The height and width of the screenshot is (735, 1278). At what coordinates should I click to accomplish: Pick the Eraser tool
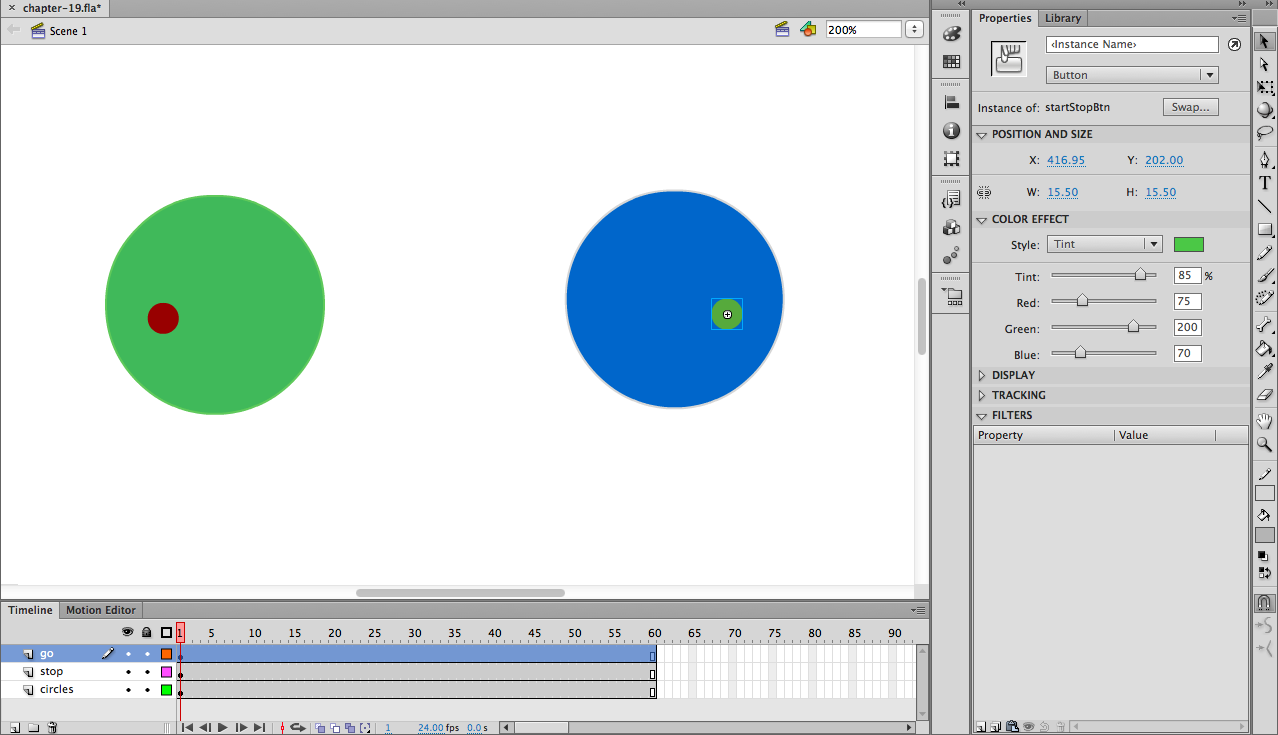(x=1265, y=395)
